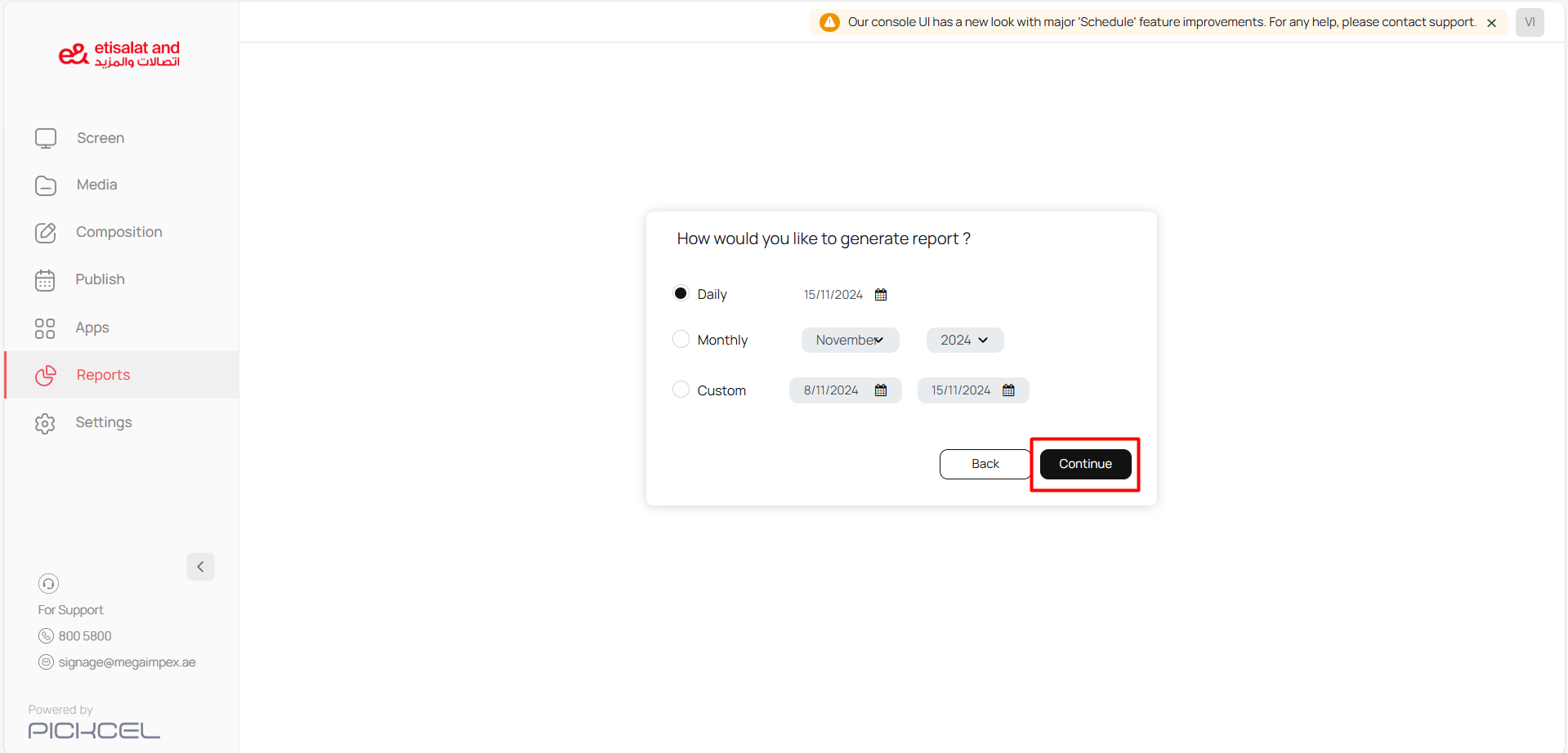The width and height of the screenshot is (1568, 753).
Task: Click the Publish calendar icon in sidebar
Action: (x=45, y=280)
